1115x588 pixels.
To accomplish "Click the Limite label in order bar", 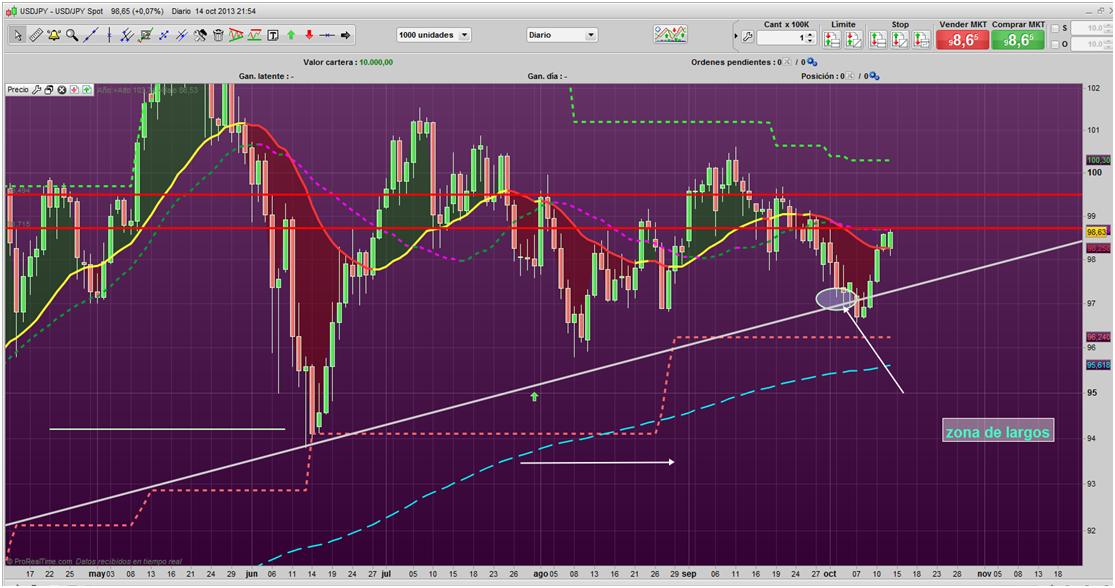I will [843, 24].
